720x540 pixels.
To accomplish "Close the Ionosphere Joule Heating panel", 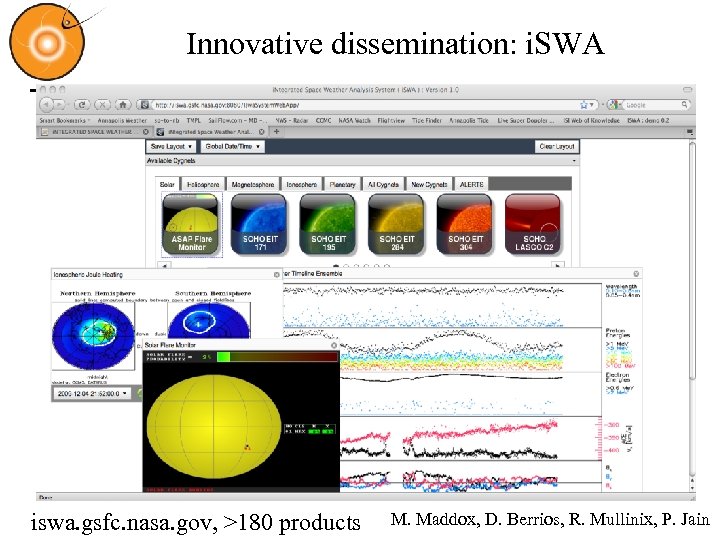I will point(276,275).
